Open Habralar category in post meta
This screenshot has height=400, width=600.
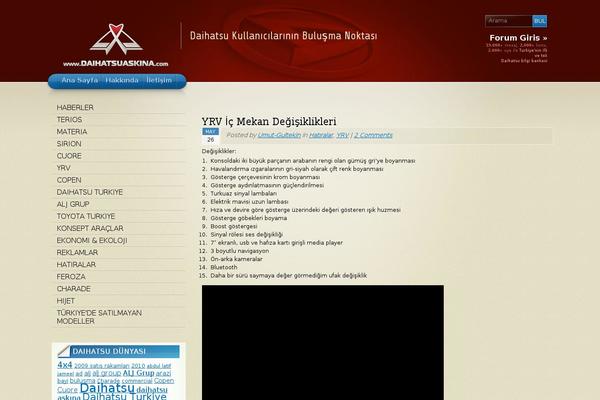321,135
